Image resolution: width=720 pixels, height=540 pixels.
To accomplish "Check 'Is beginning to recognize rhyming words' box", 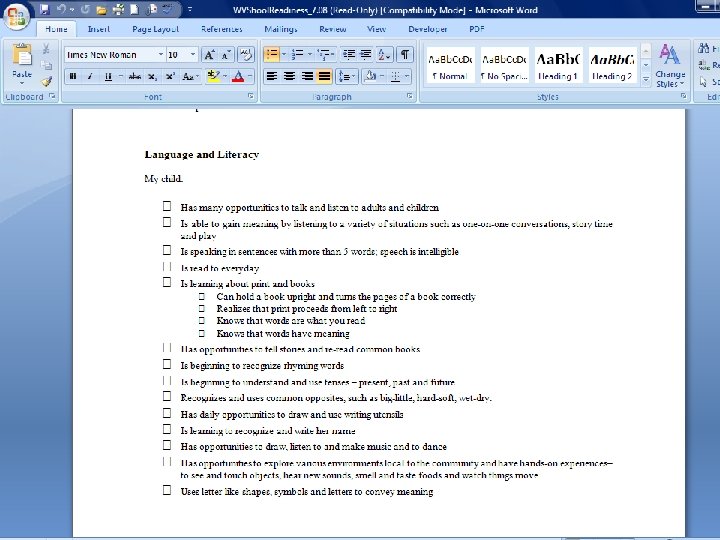I will point(167,364).
